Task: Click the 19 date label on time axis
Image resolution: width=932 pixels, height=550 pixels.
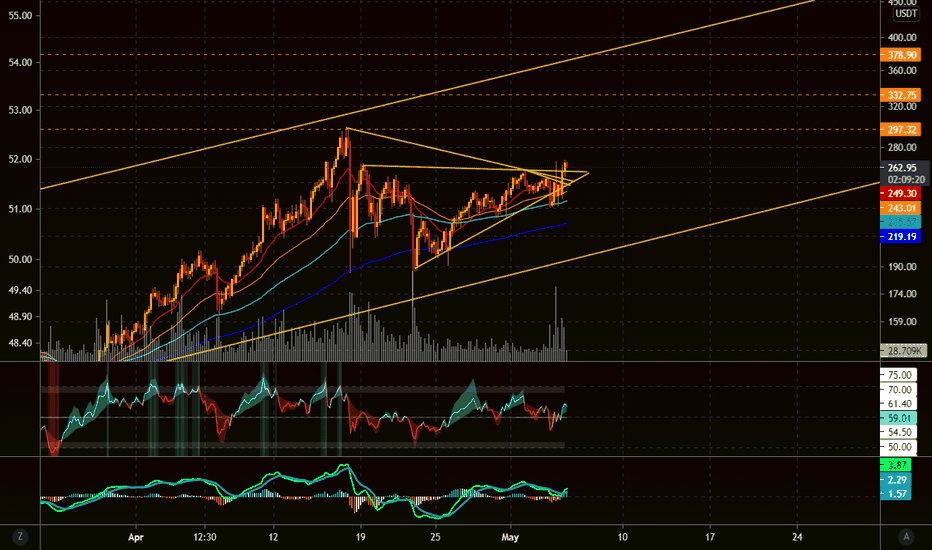Action: tap(360, 537)
